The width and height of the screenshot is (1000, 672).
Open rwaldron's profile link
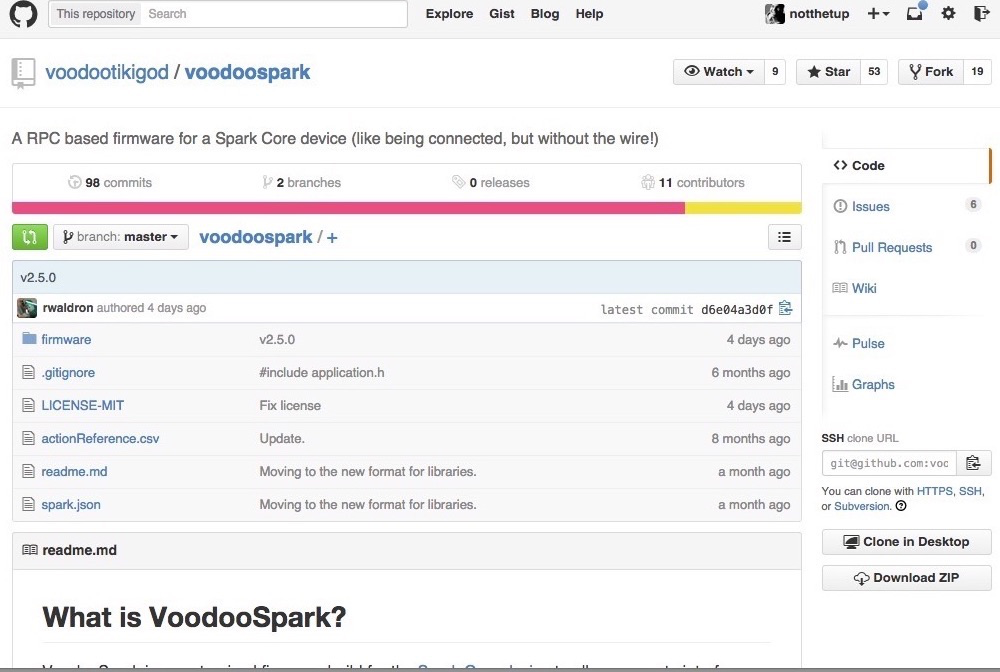[68, 308]
